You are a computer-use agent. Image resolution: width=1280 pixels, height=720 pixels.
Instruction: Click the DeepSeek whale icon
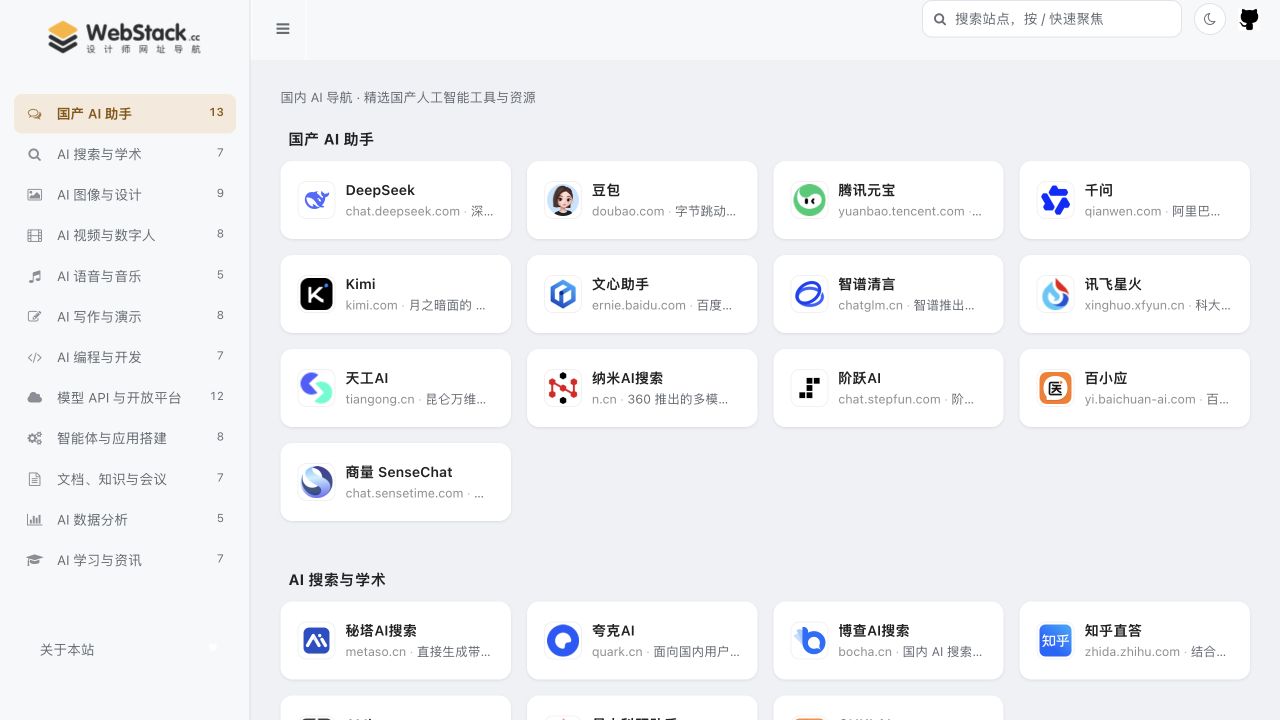pos(316,200)
